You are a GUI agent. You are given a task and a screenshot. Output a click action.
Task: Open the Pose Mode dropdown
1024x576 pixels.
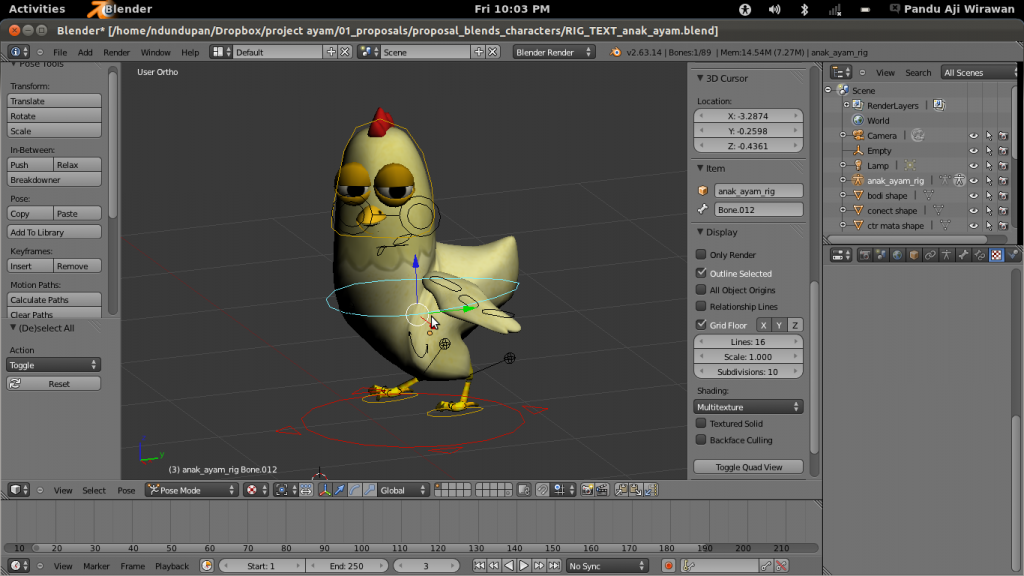point(192,490)
